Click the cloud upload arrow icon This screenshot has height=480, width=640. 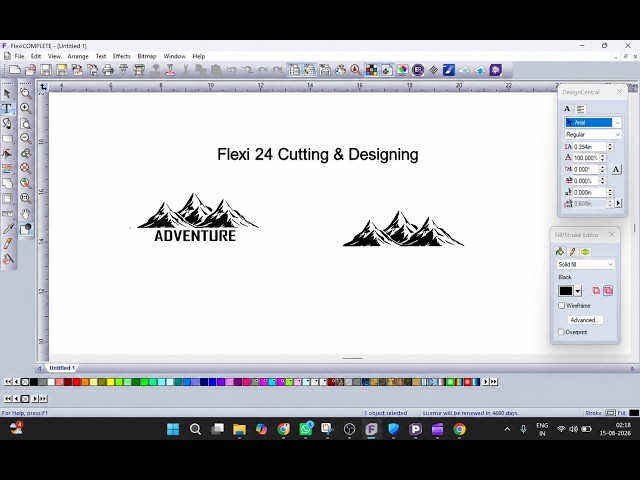(x=480, y=70)
